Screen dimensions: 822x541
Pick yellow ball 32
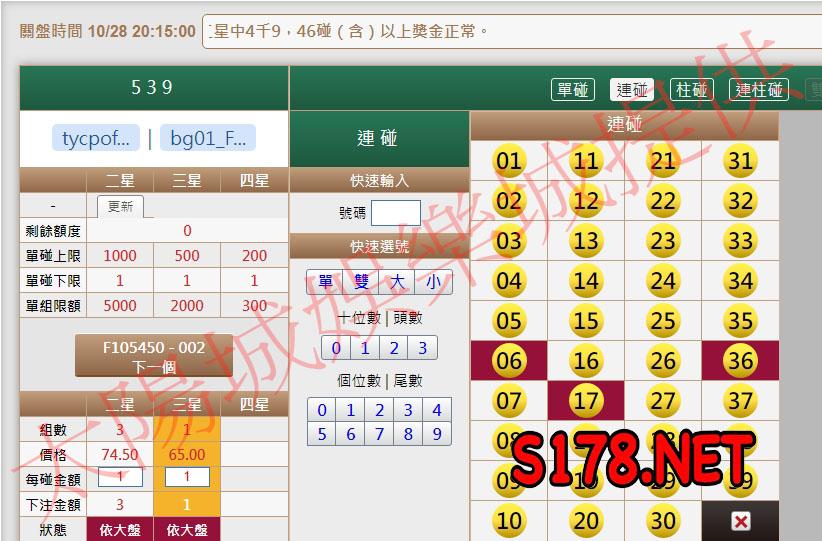[x=740, y=201]
